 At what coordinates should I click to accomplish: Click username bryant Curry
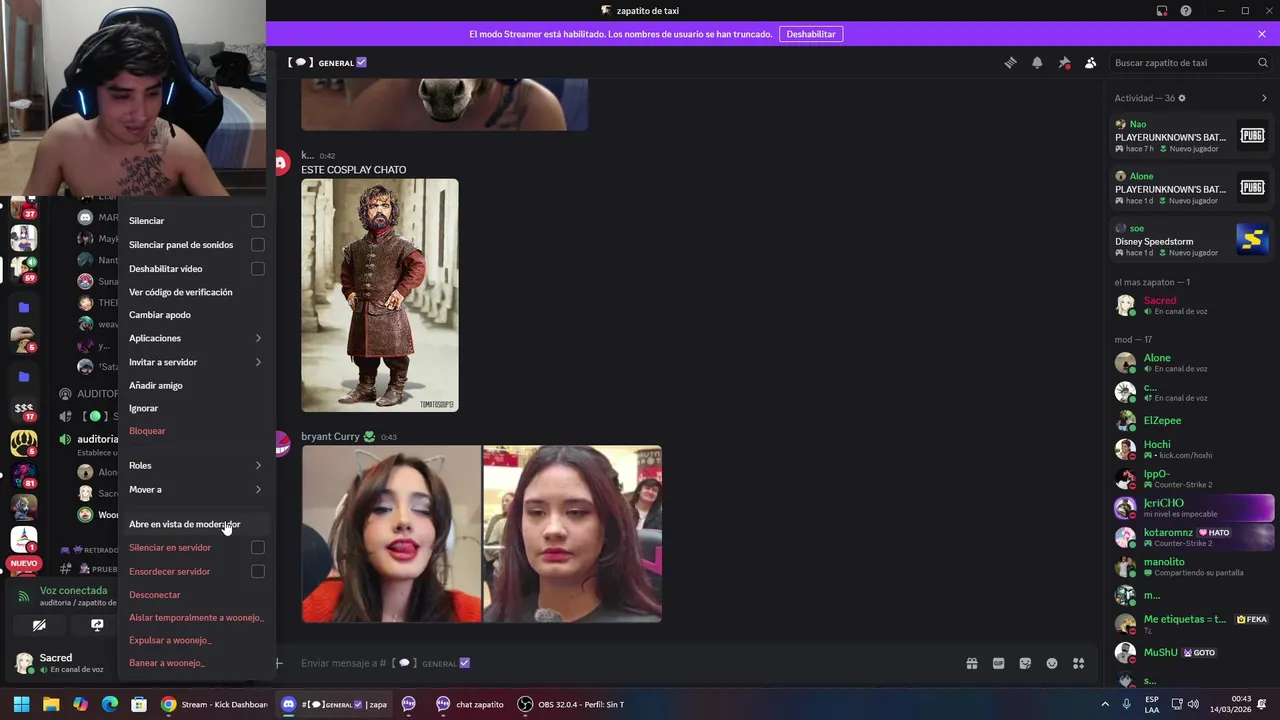(x=330, y=437)
